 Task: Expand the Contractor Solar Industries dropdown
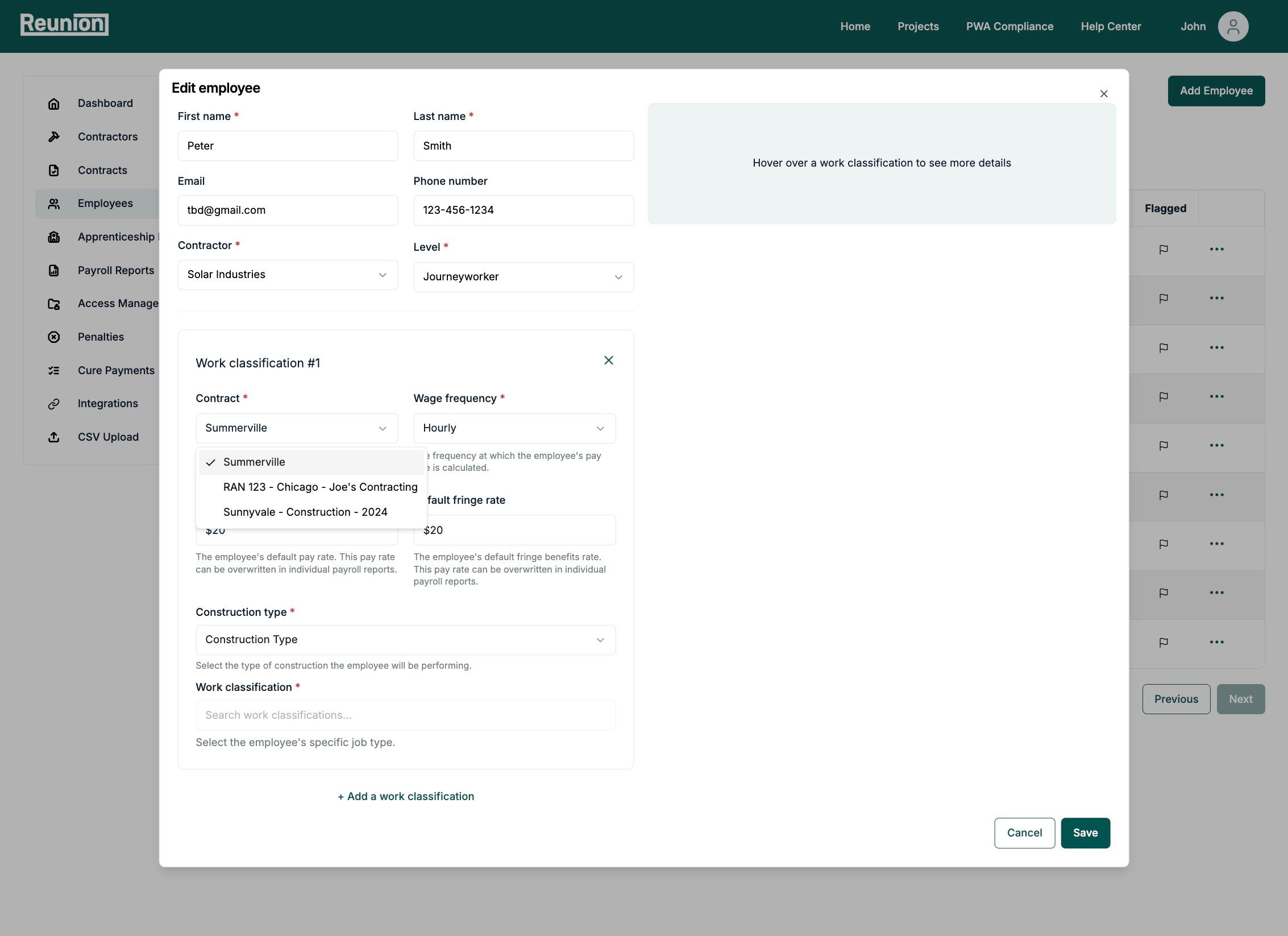(288, 275)
